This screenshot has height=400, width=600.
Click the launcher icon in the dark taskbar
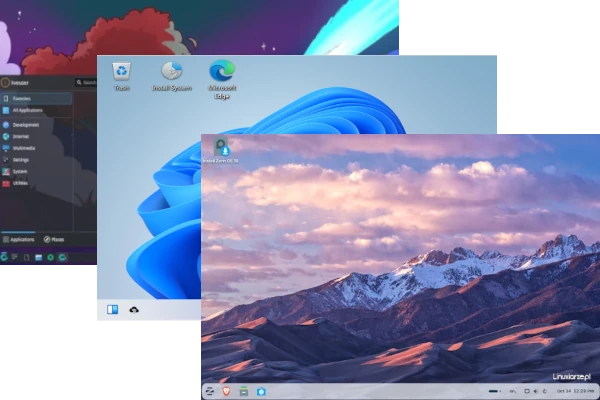point(3,257)
